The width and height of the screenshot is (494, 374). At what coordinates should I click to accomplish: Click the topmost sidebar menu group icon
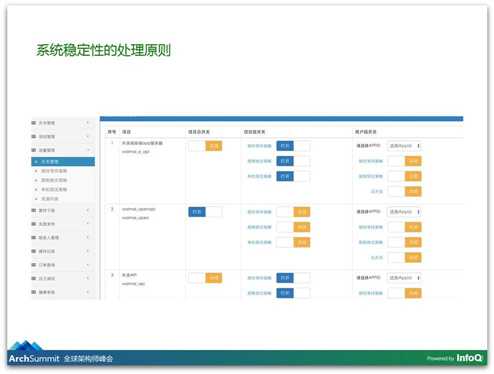[x=34, y=123]
